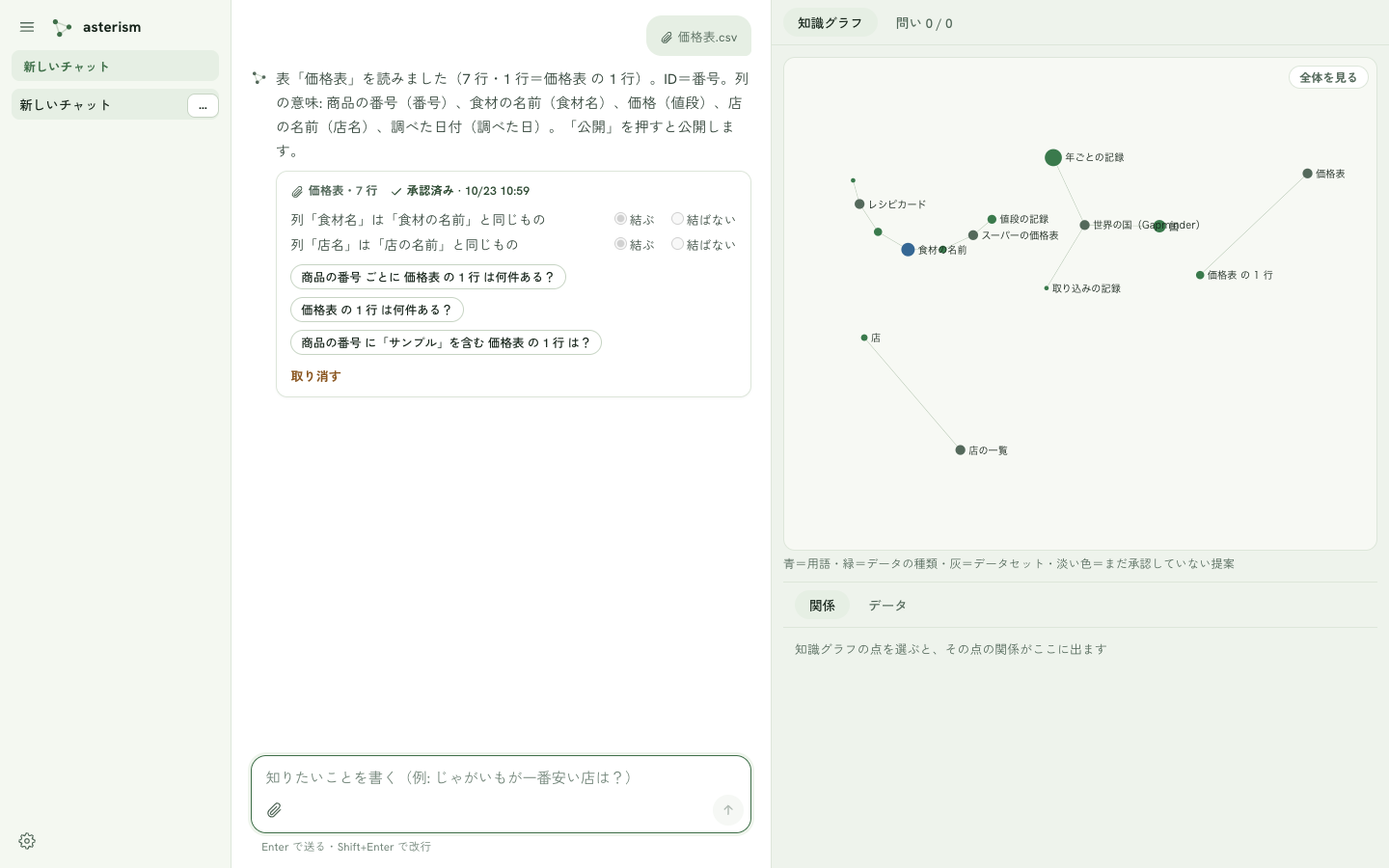Select the 年ごとの記録 graph node
The image size is (1389, 868).
click(1053, 157)
